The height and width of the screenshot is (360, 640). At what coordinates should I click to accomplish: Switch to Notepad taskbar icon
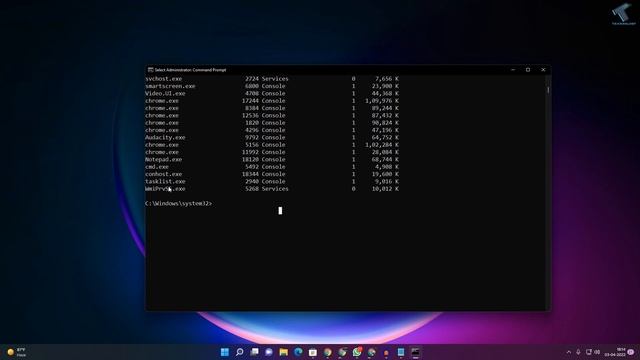[401, 352]
